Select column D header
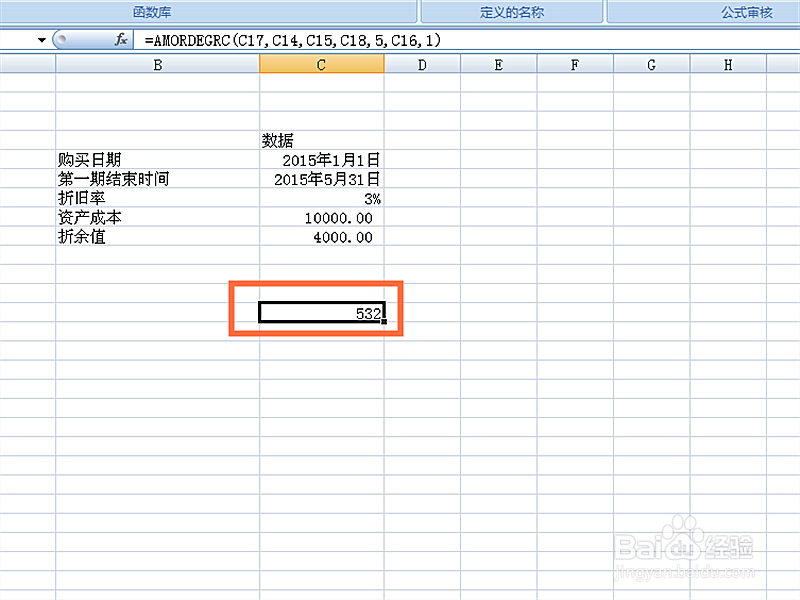Viewport: 800px width, 600px height. 422,65
